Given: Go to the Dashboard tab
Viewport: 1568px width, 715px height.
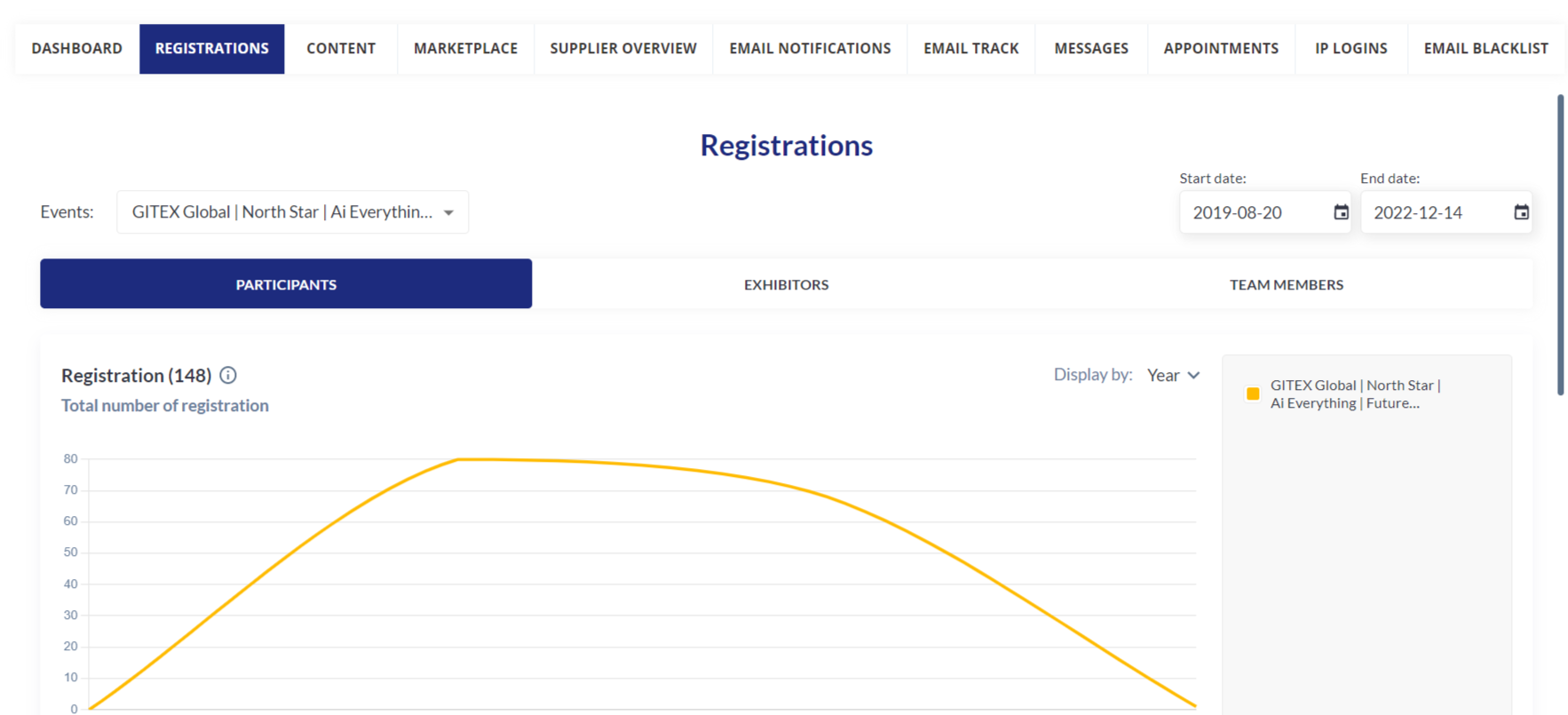Looking at the screenshot, I should click(x=77, y=49).
